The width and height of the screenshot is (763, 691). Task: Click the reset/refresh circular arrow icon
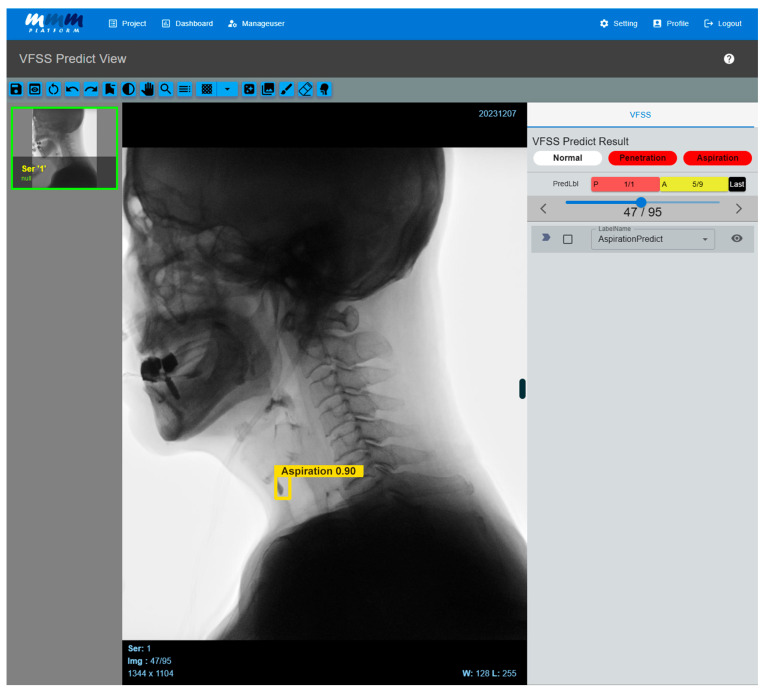(54, 89)
